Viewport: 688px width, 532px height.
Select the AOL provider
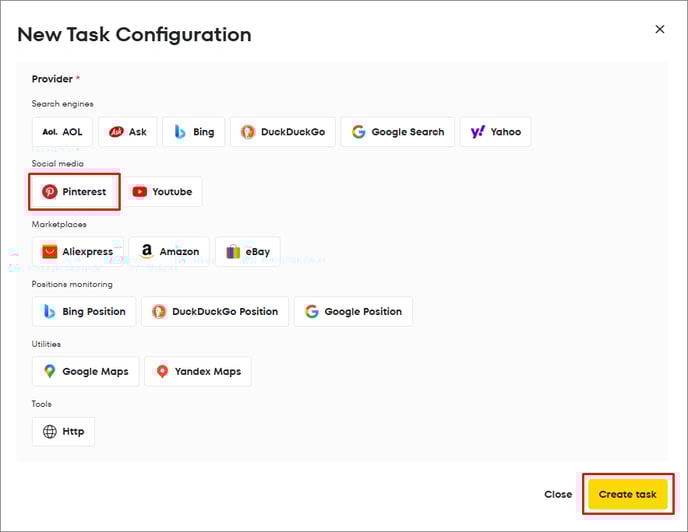click(62, 132)
